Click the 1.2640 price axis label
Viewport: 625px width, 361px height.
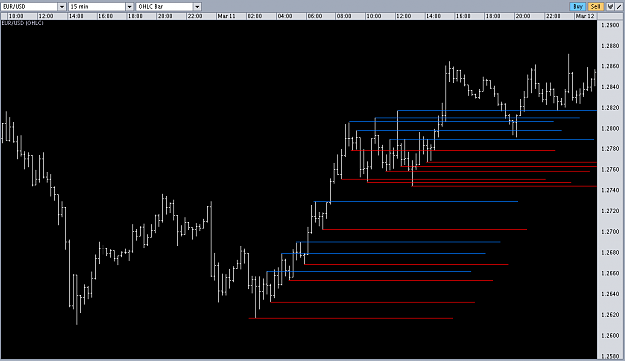click(610, 294)
